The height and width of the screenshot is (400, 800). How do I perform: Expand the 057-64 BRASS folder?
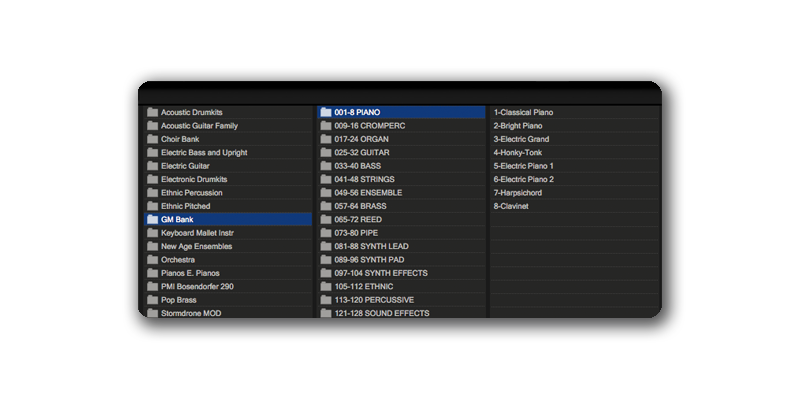click(x=360, y=206)
